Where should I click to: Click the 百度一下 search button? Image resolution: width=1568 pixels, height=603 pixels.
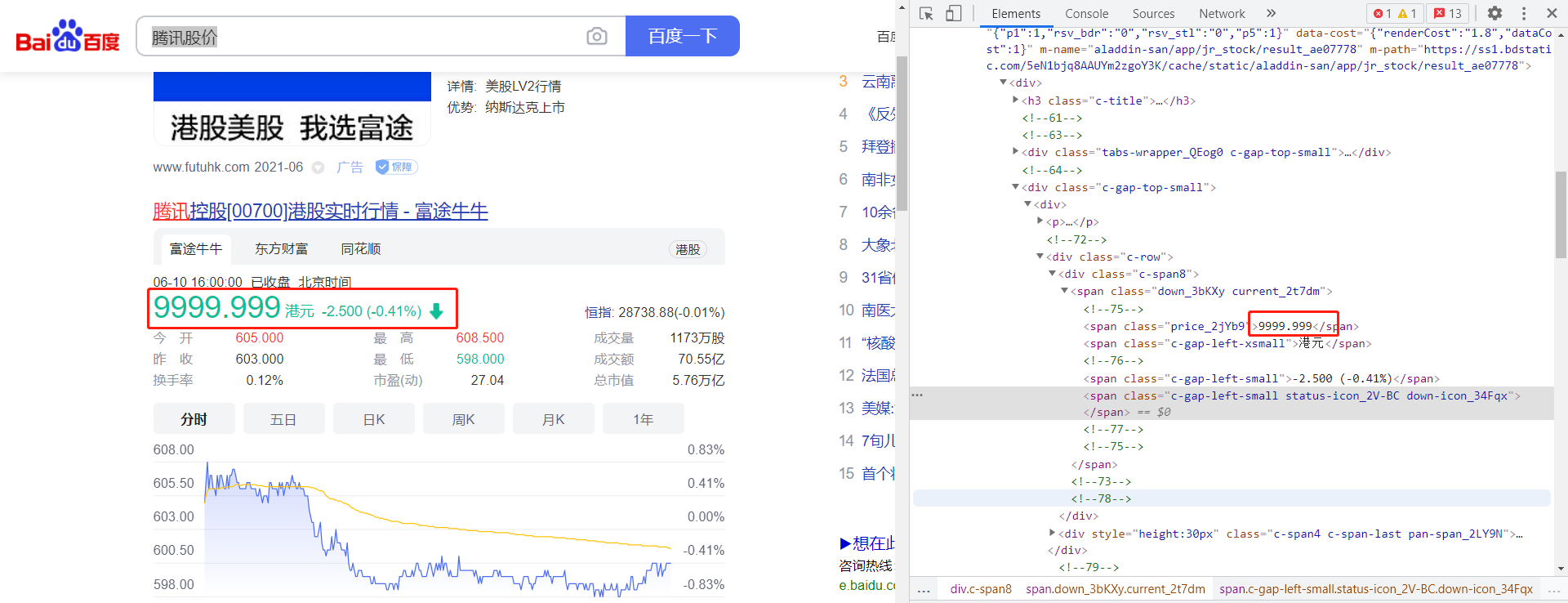683,36
